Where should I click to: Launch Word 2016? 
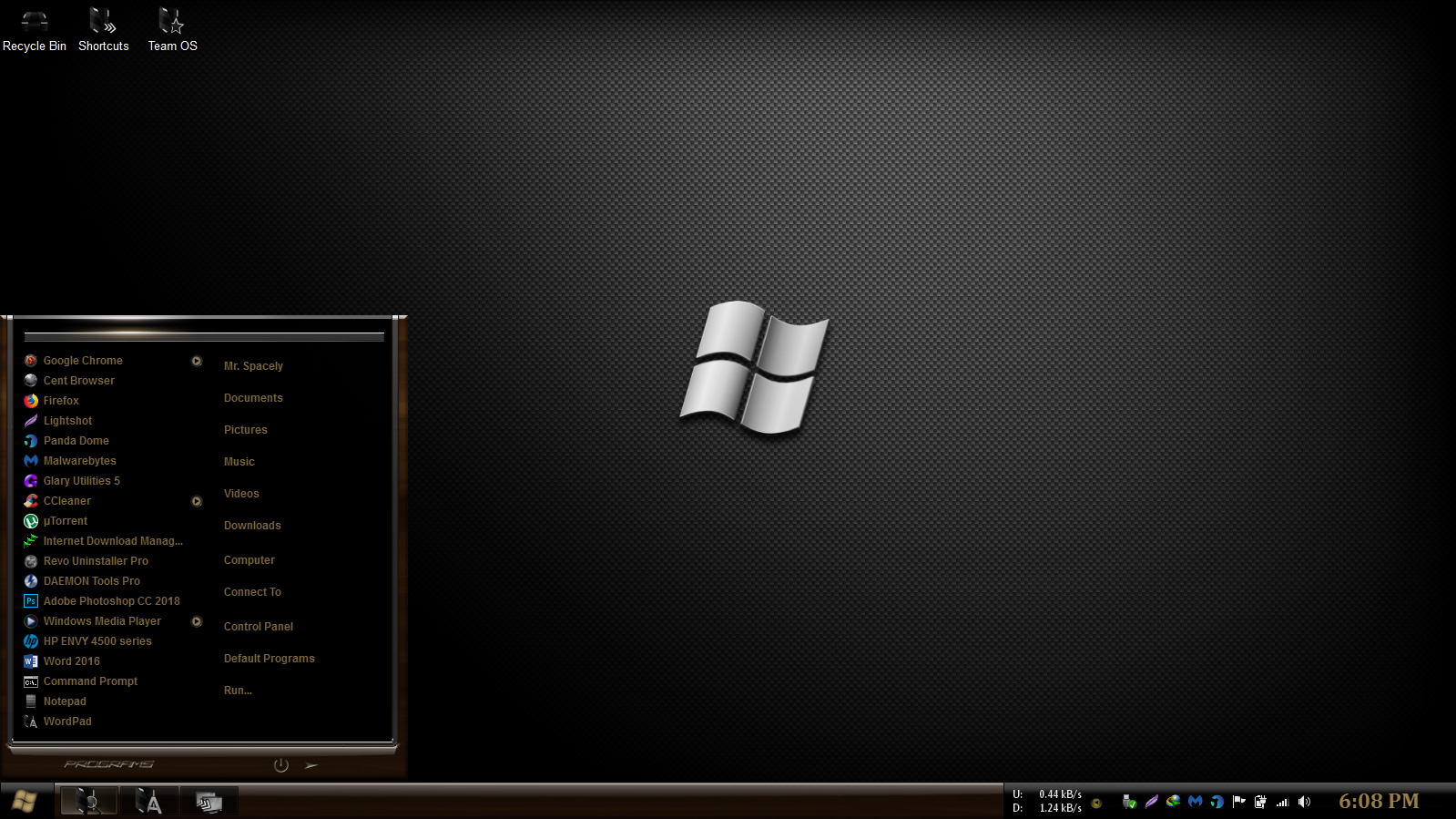coord(112,661)
